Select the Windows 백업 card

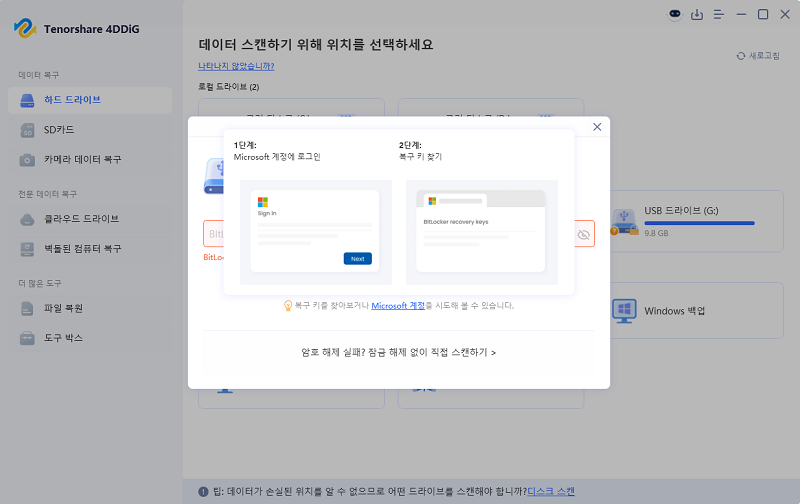(x=696, y=311)
